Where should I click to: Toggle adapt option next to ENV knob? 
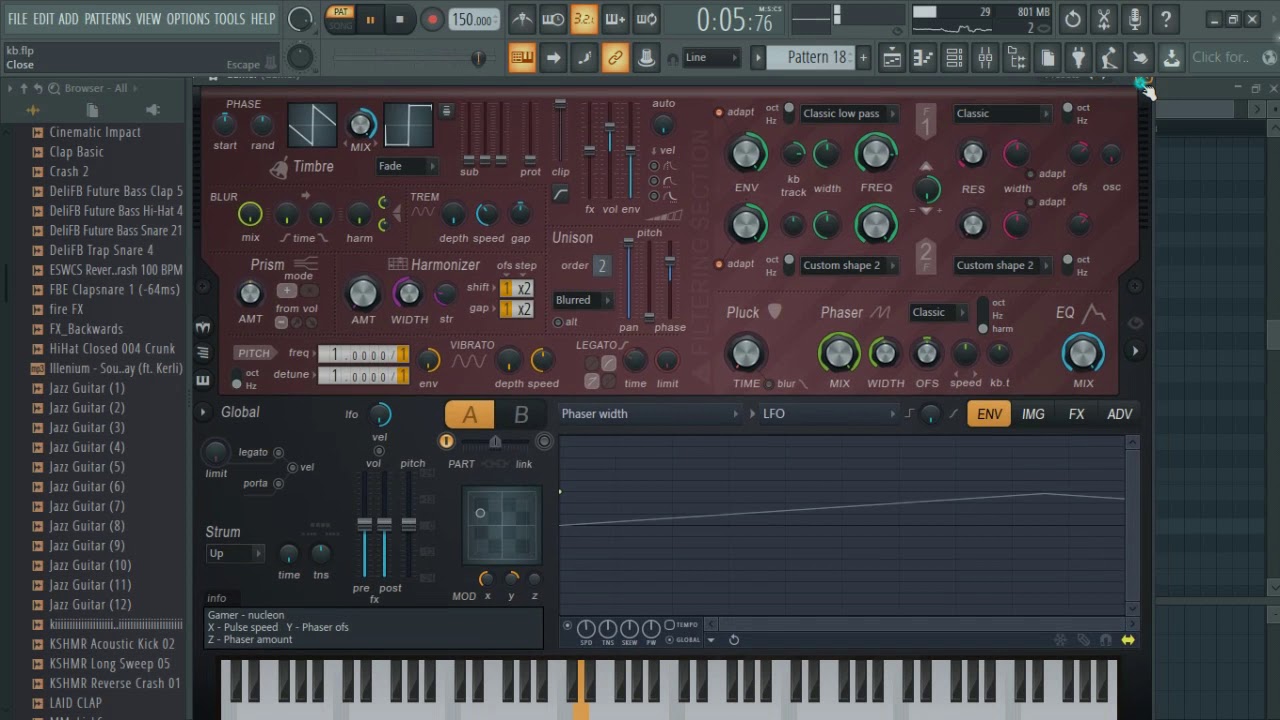click(x=719, y=112)
